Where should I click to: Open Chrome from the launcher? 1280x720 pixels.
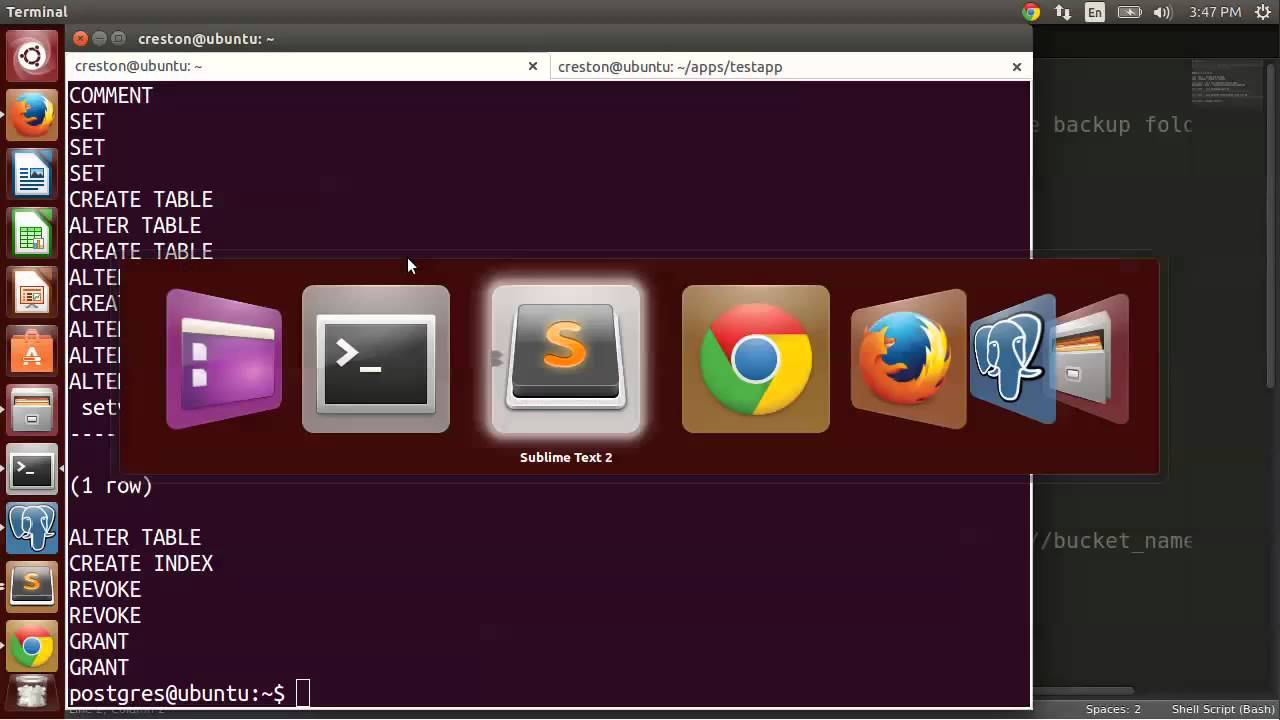point(32,647)
